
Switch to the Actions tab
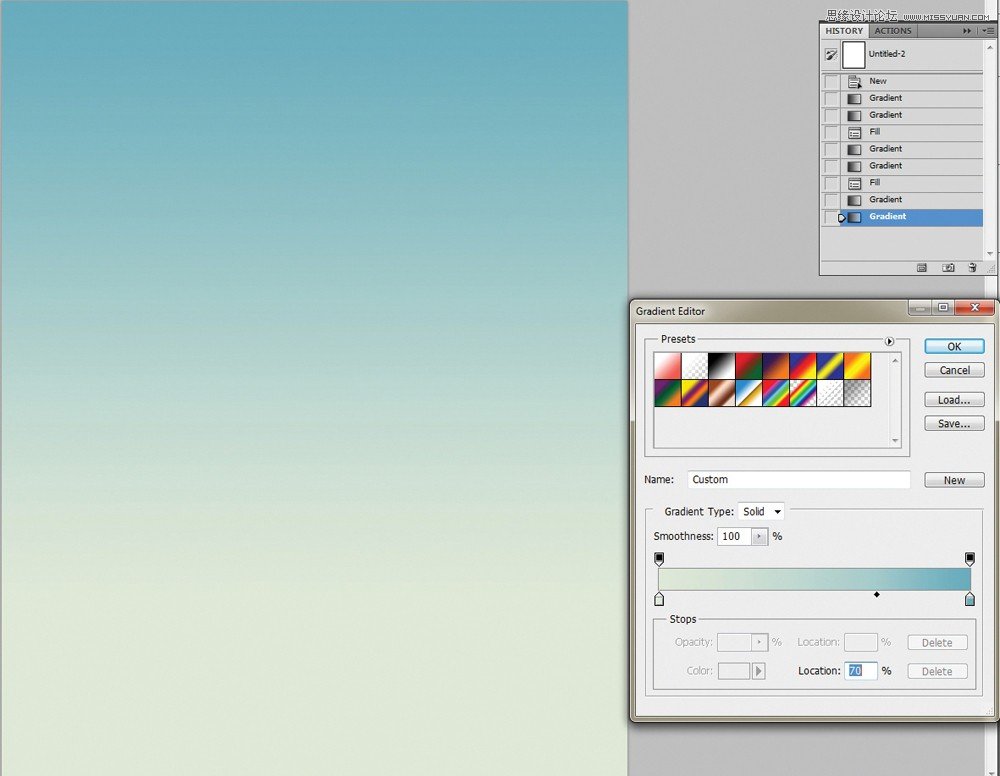893,31
